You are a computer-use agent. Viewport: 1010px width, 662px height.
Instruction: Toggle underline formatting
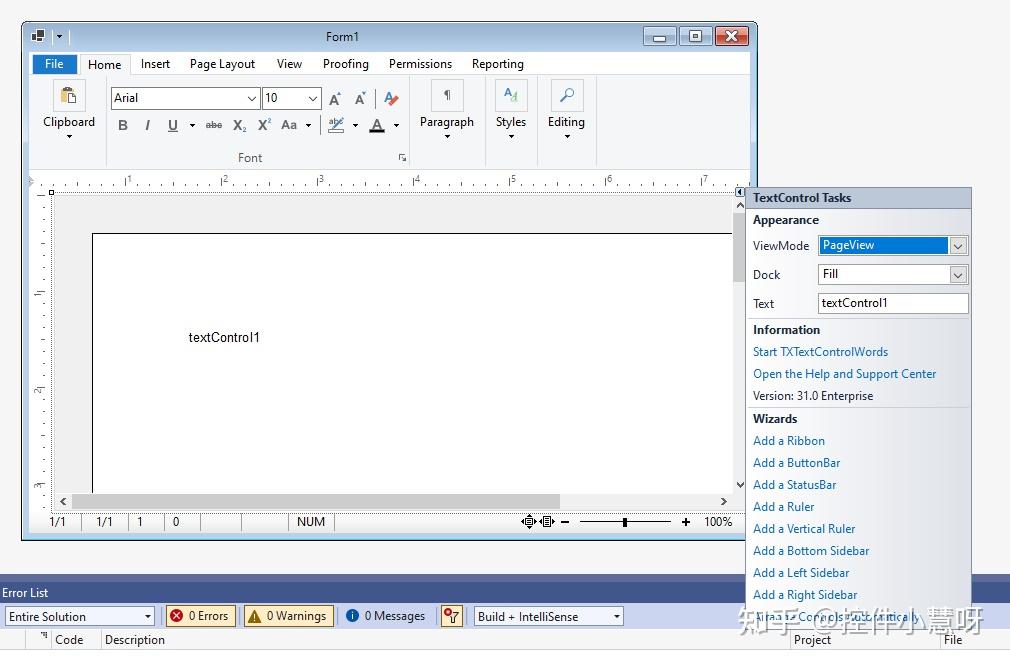point(171,125)
